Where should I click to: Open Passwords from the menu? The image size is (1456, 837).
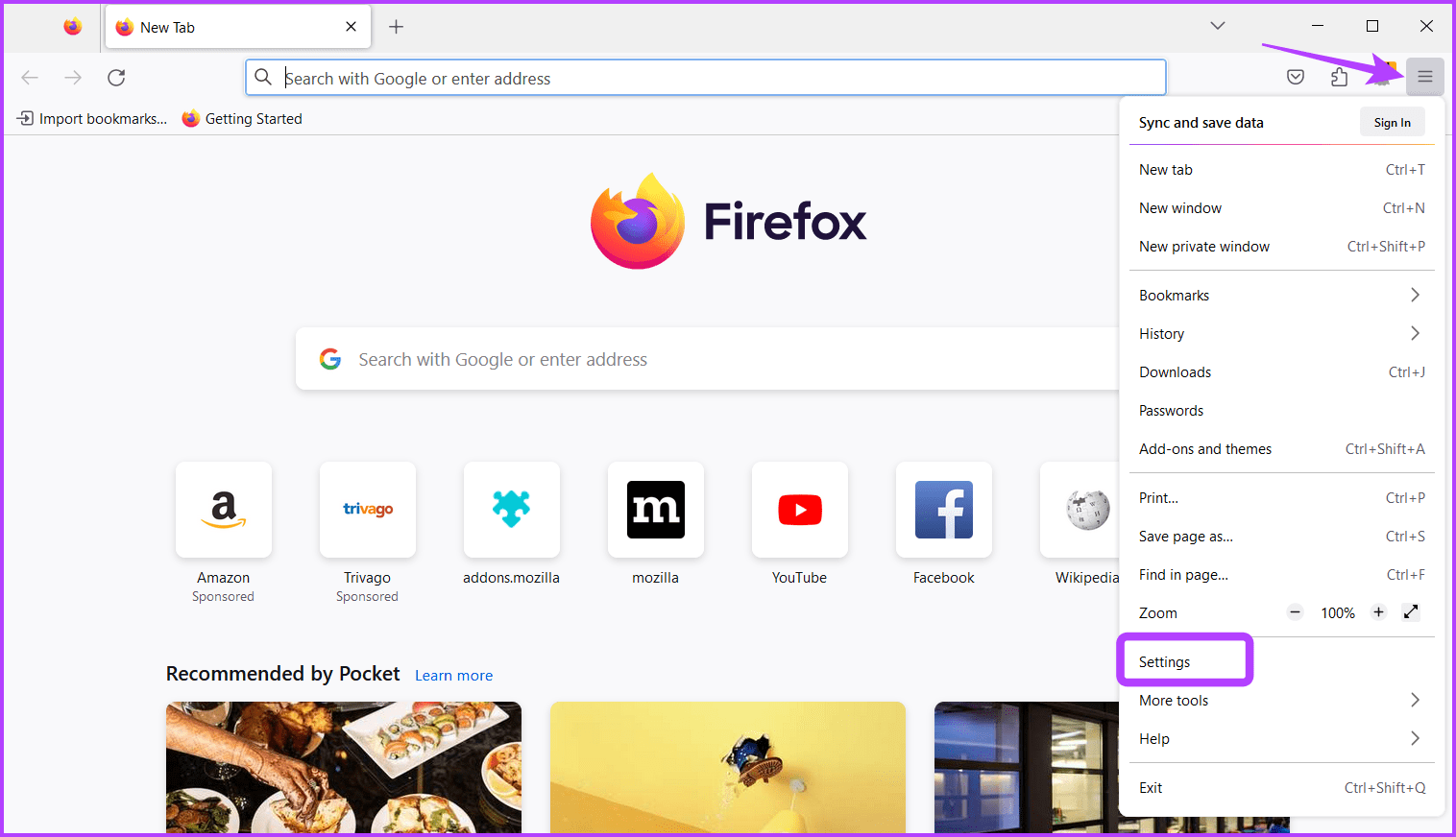[1282, 411]
